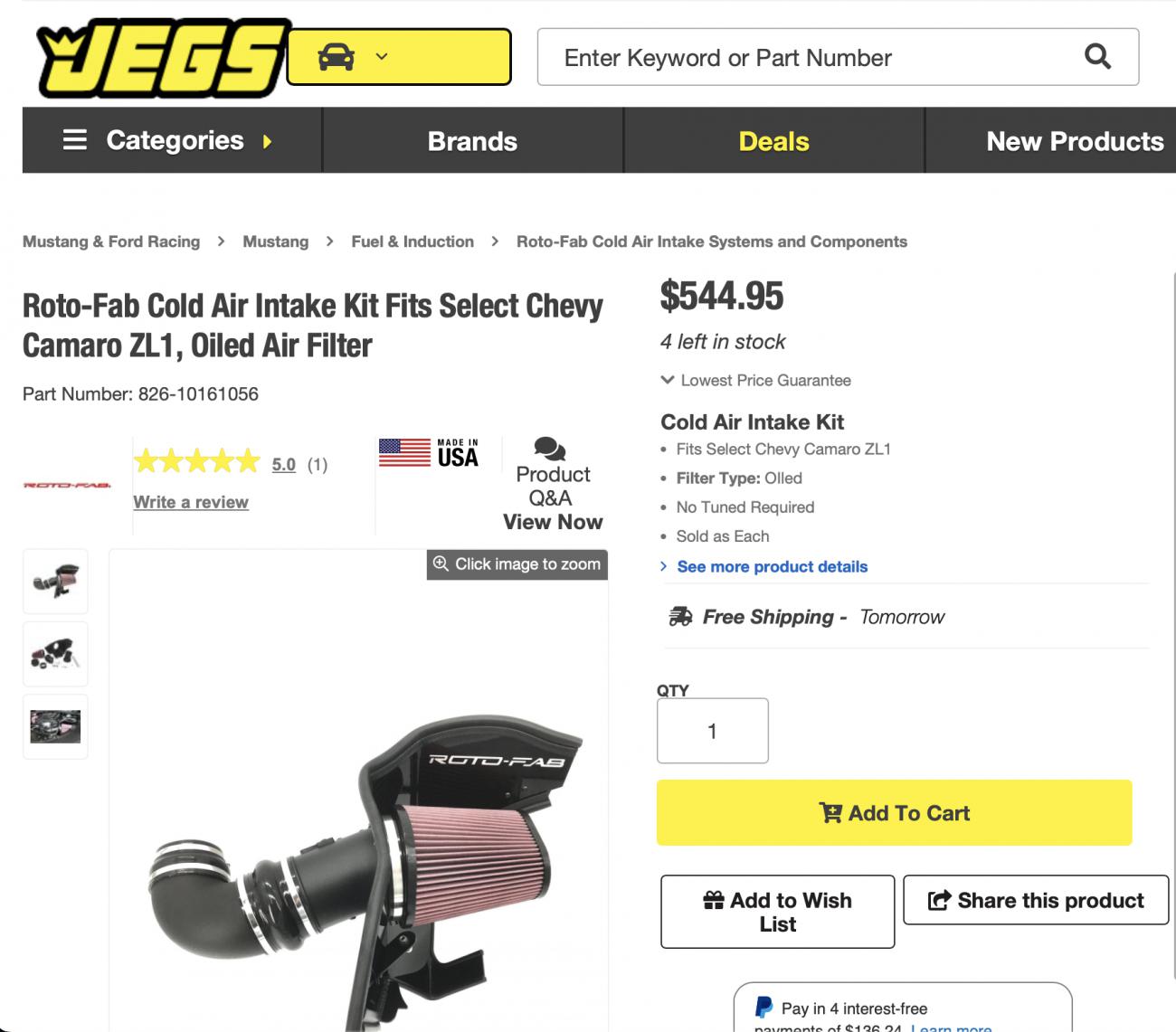Screen dimensions: 1176x1032
Task: Open the New Products tab
Action: point(1074,141)
